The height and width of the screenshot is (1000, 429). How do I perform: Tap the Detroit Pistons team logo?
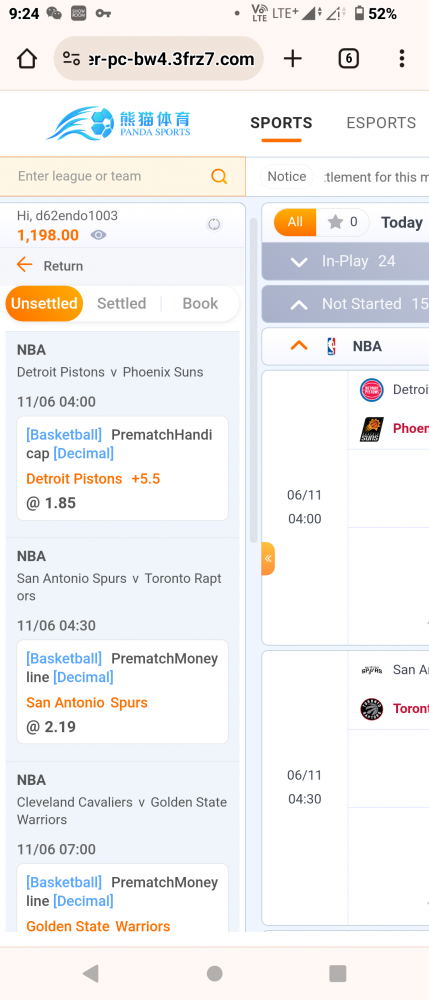372,390
